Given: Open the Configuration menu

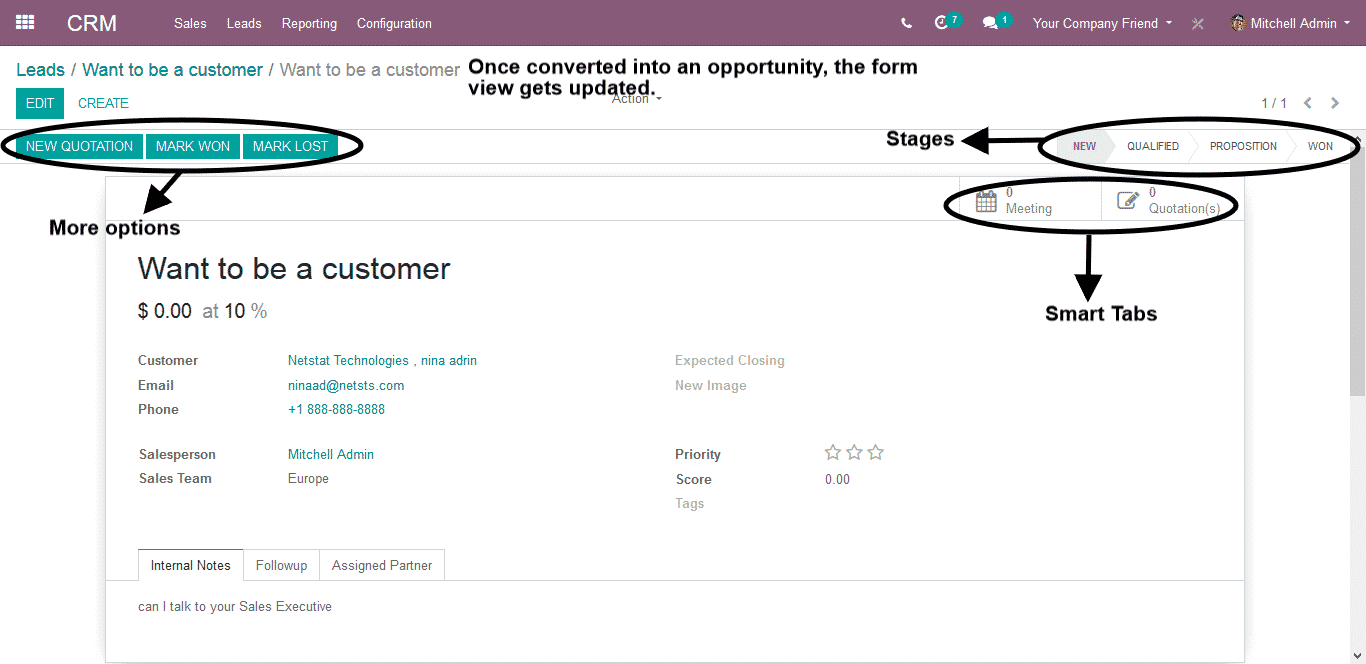Looking at the screenshot, I should point(394,23).
